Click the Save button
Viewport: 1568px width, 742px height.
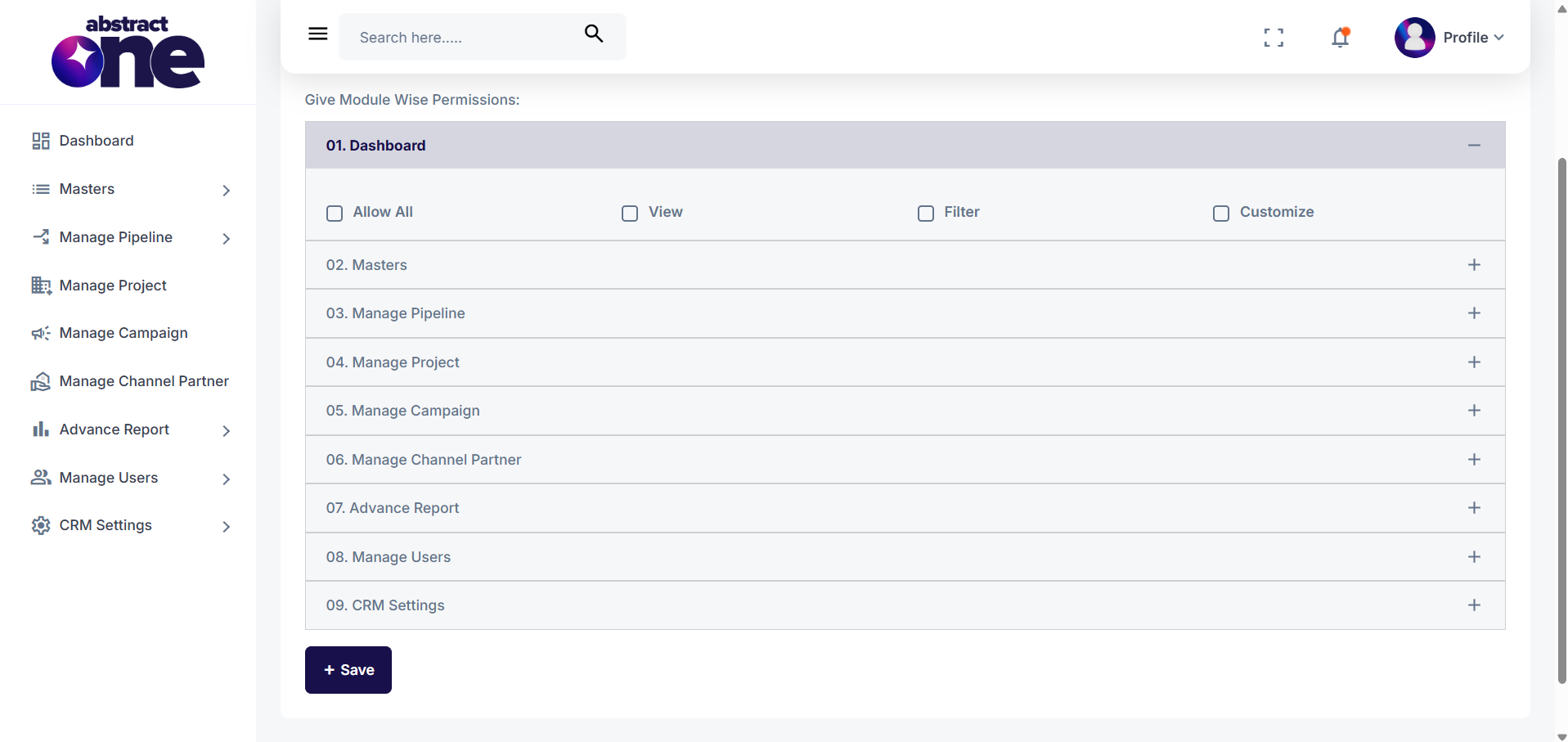pos(348,670)
